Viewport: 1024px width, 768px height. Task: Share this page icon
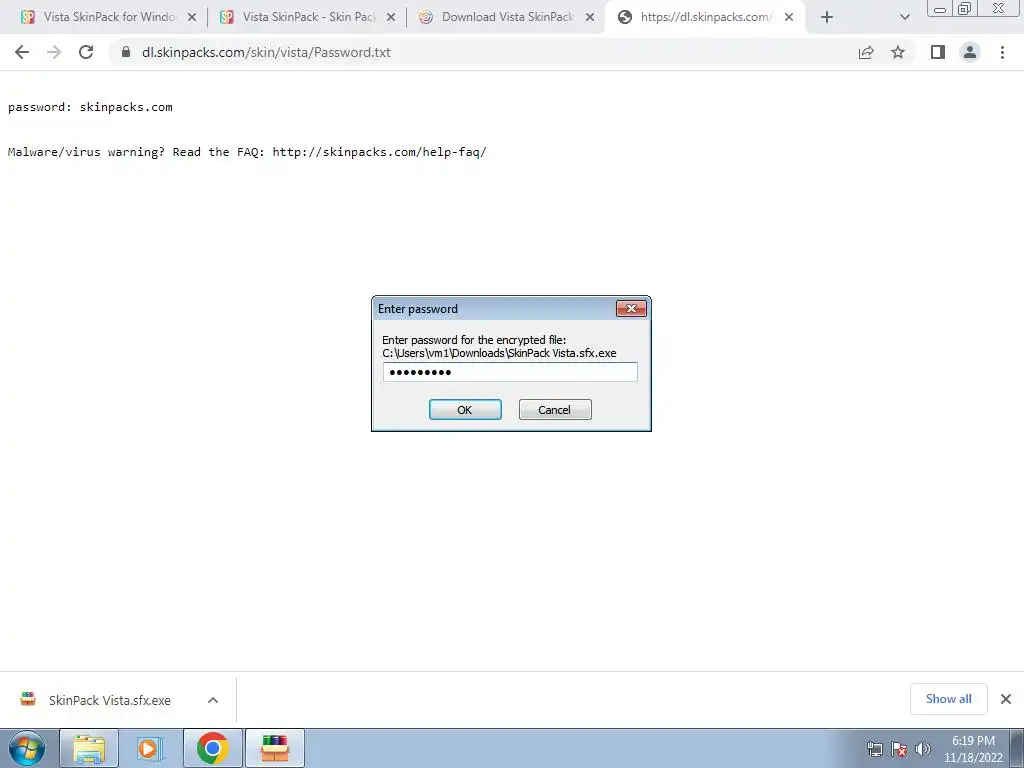866,52
